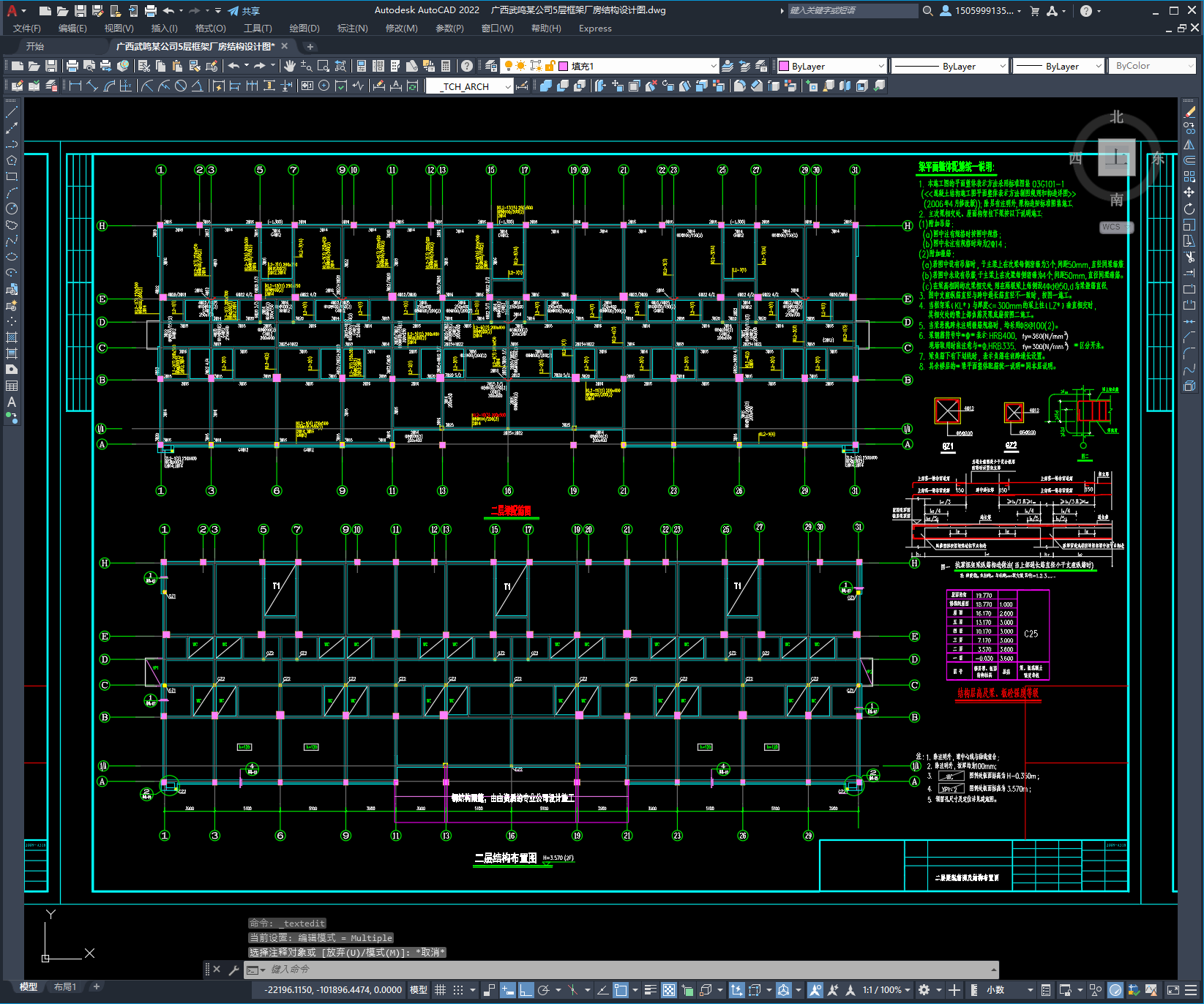Select the Angular dimension tool
Image resolution: width=1204 pixels, height=1004 pixels.
click(x=197, y=86)
